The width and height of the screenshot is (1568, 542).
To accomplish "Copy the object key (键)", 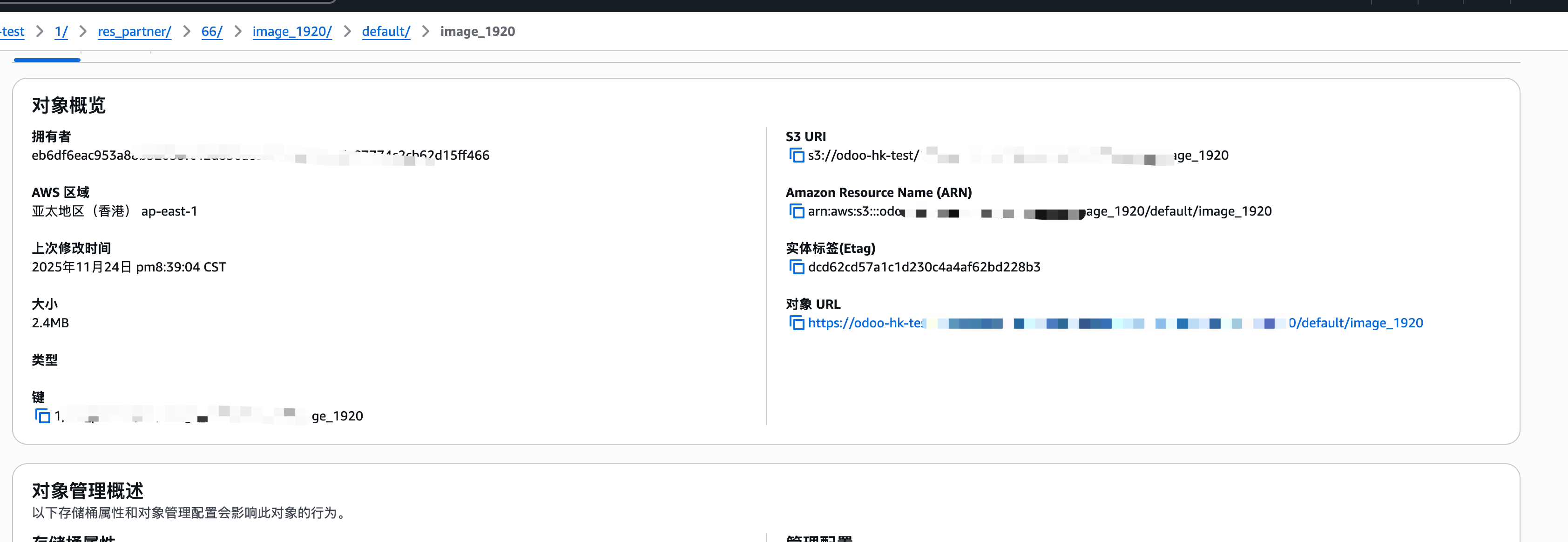I will pos(43,416).
